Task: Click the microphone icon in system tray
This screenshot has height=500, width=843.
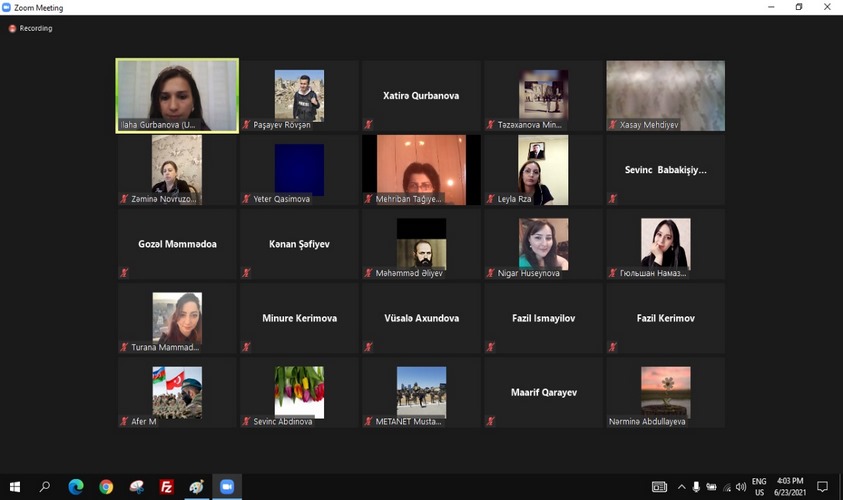Action: (x=697, y=487)
